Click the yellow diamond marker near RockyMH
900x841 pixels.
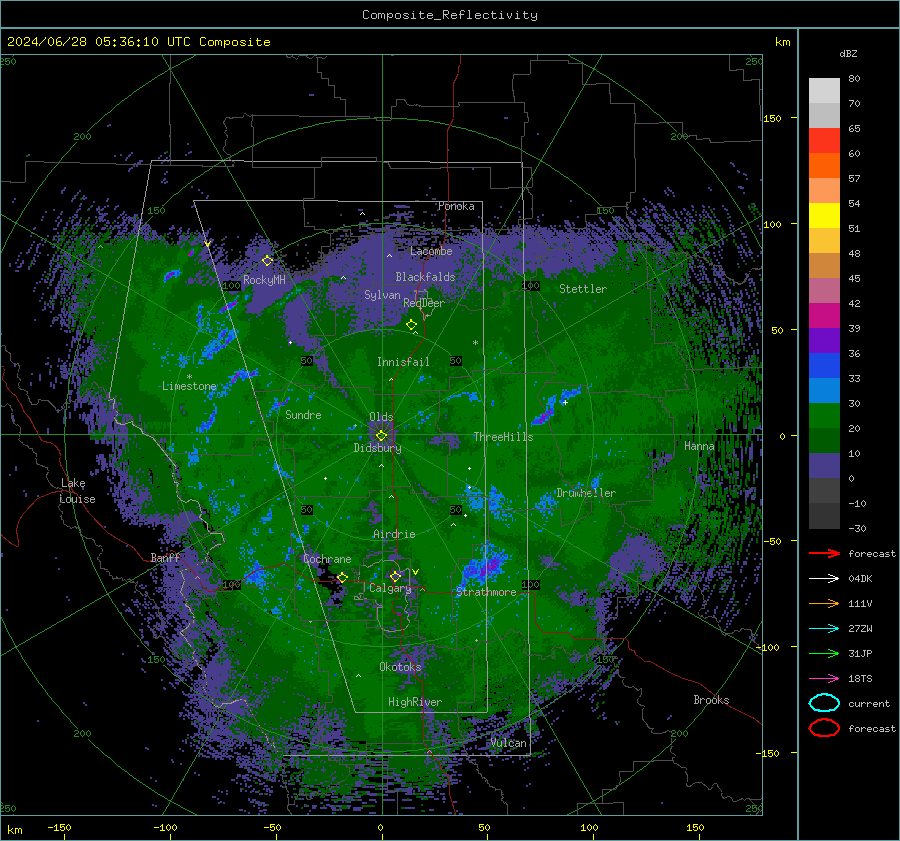tap(267, 261)
